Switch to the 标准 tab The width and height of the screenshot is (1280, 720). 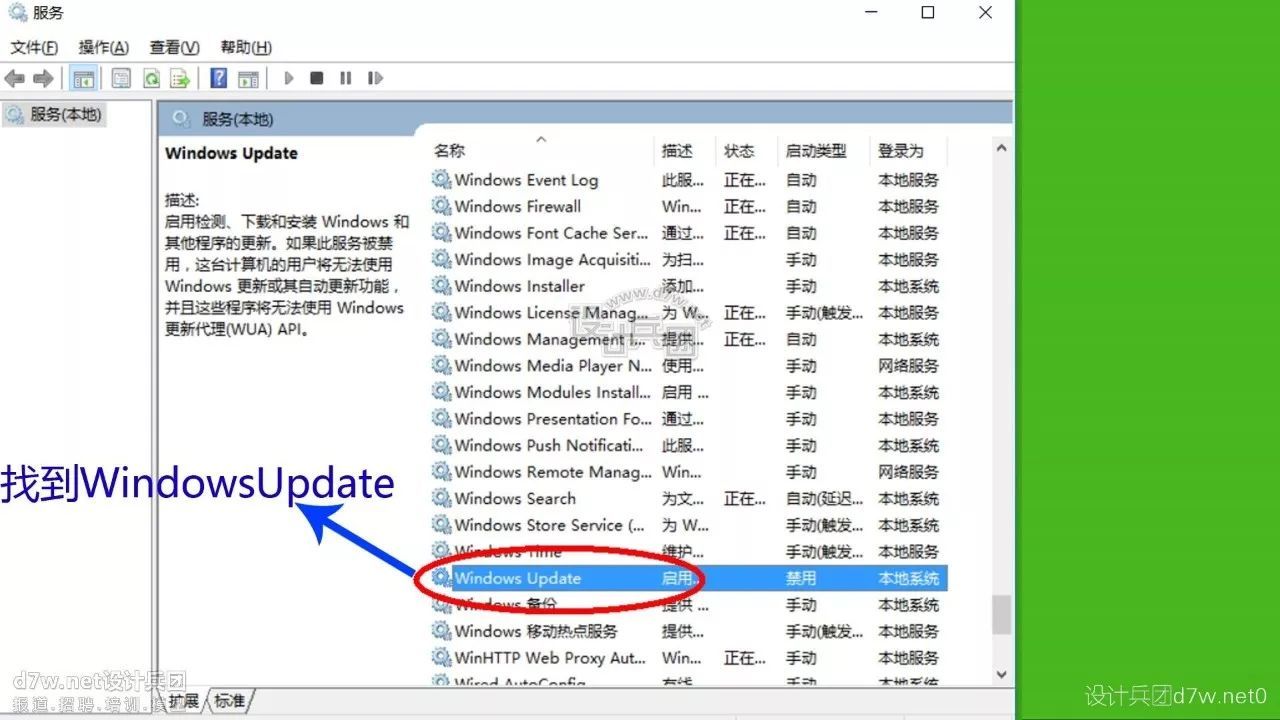point(229,700)
